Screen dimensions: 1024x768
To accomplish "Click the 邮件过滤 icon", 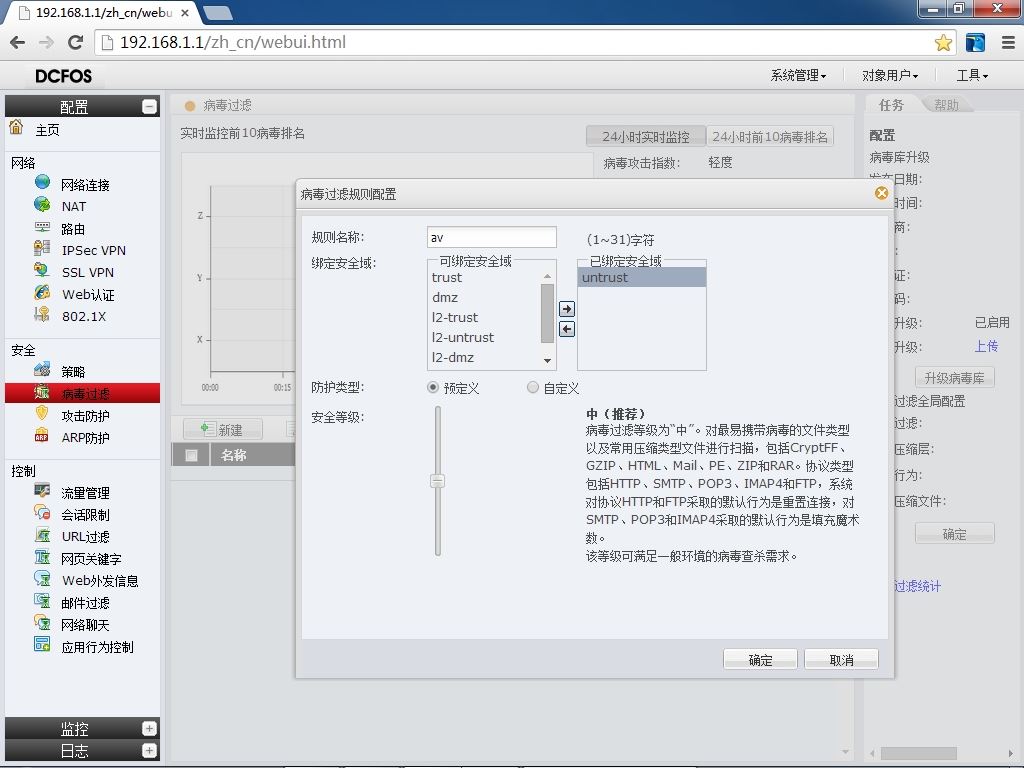I will (x=42, y=601).
